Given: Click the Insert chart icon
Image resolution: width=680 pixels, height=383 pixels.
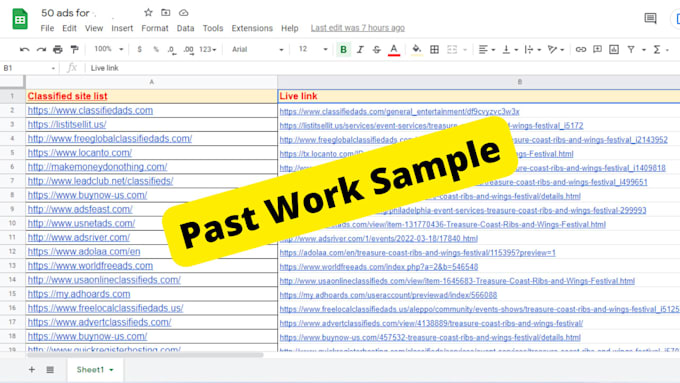Looking at the screenshot, I should [x=614, y=49].
